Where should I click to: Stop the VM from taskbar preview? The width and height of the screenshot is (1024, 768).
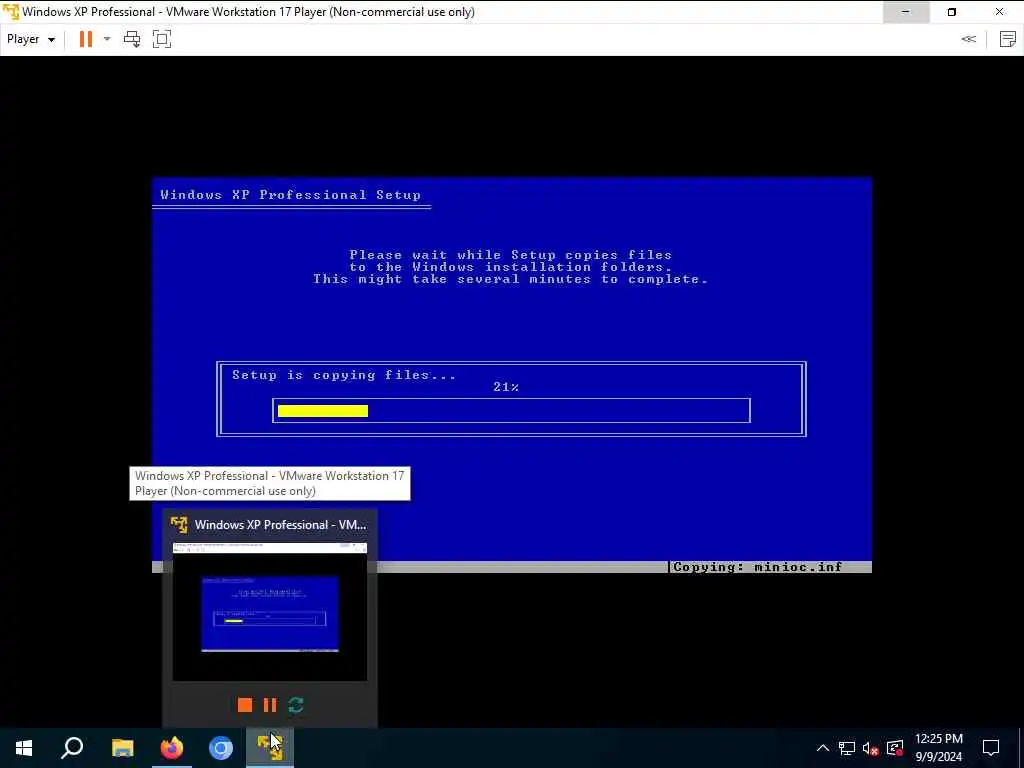245,705
